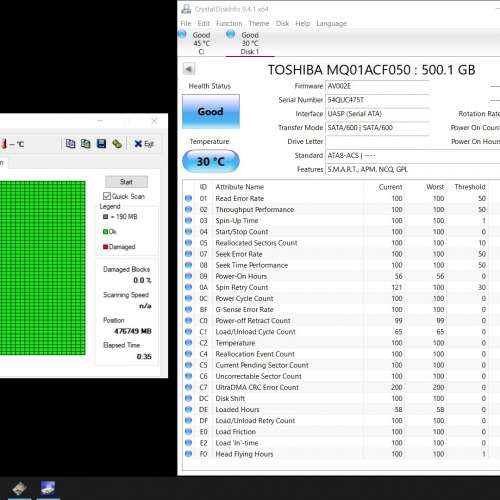Select the Uncorrectable Sector Count attribute name

click(x=258, y=376)
